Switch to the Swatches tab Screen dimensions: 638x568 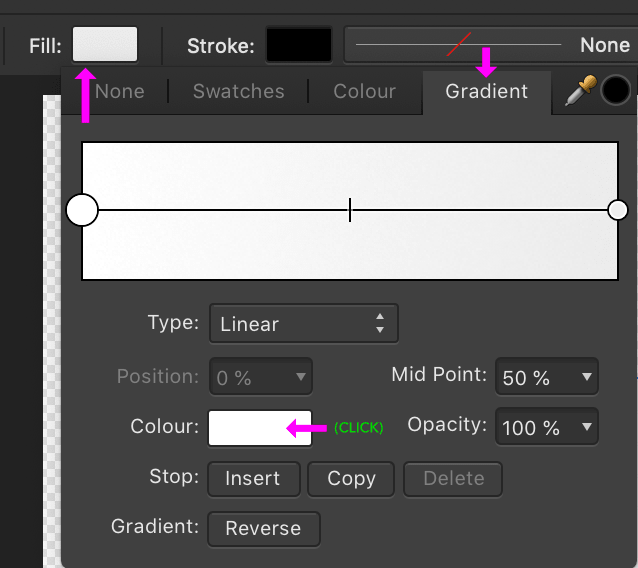click(238, 91)
